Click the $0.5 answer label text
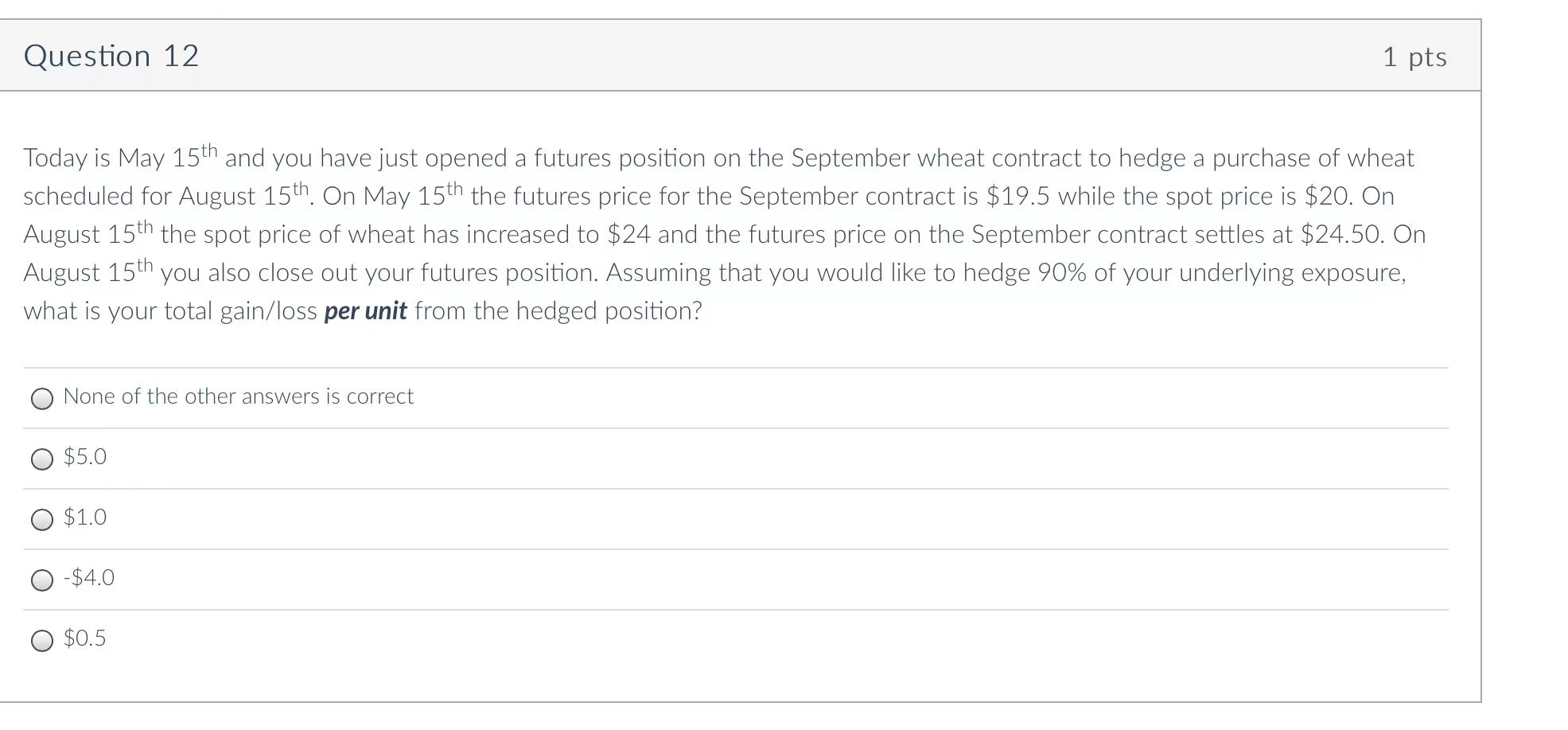 click(x=85, y=638)
